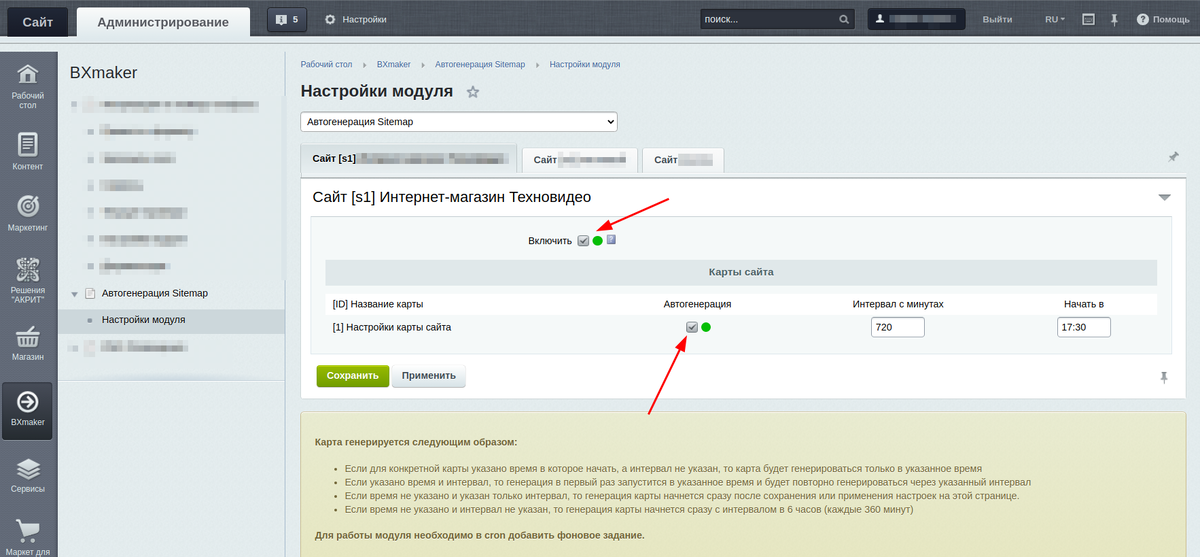The width and height of the screenshot is (1200, 557).
Task: Select the third Сайт settings tab
Action: tap(683, 160)
